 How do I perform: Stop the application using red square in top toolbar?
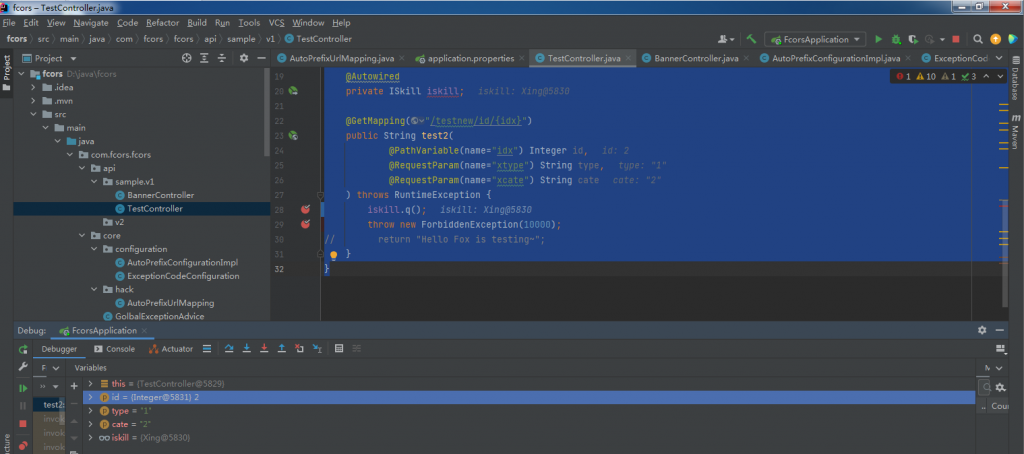(x=956, y=39)
